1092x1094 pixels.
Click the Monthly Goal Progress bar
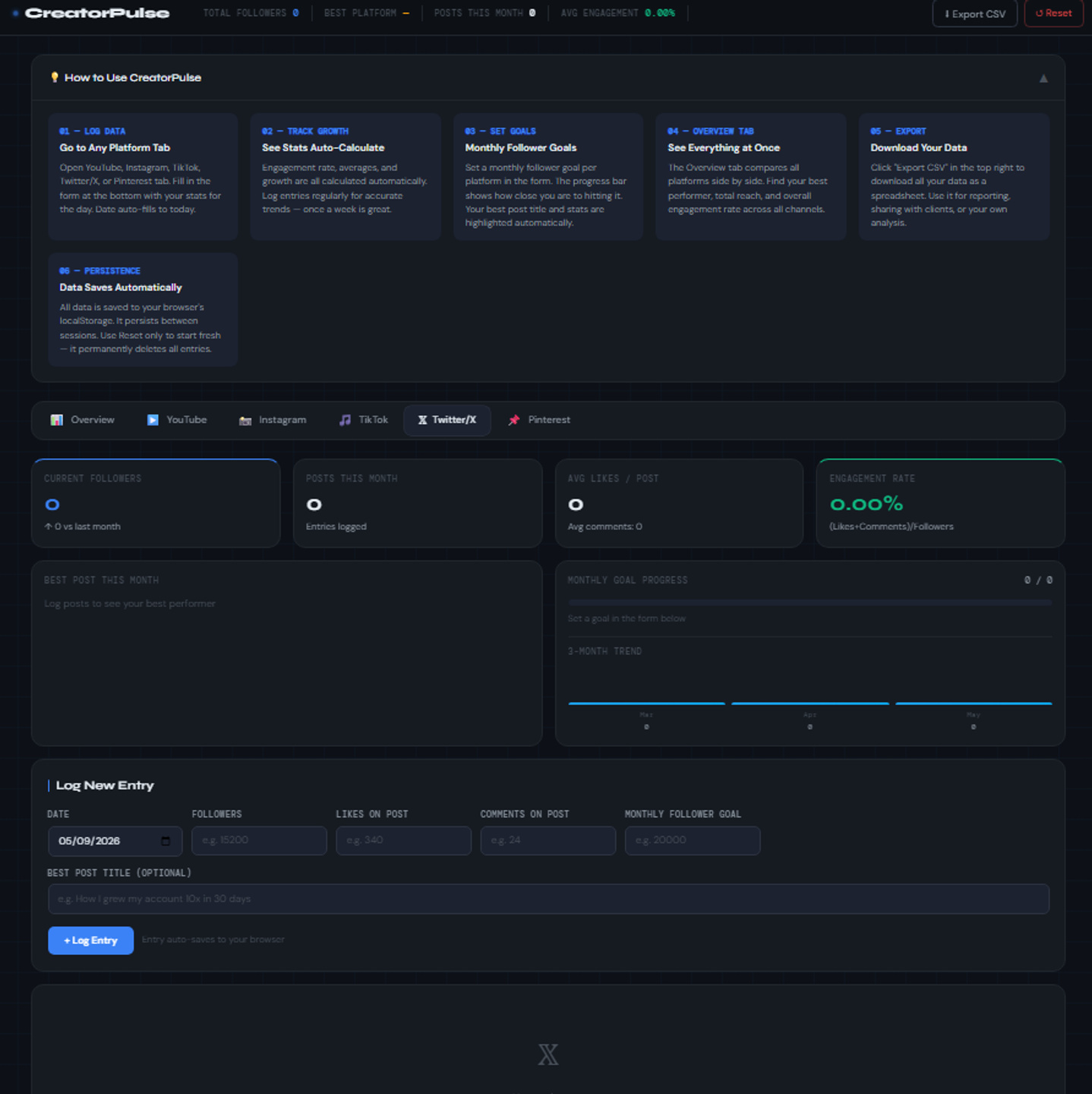(810, 602)
